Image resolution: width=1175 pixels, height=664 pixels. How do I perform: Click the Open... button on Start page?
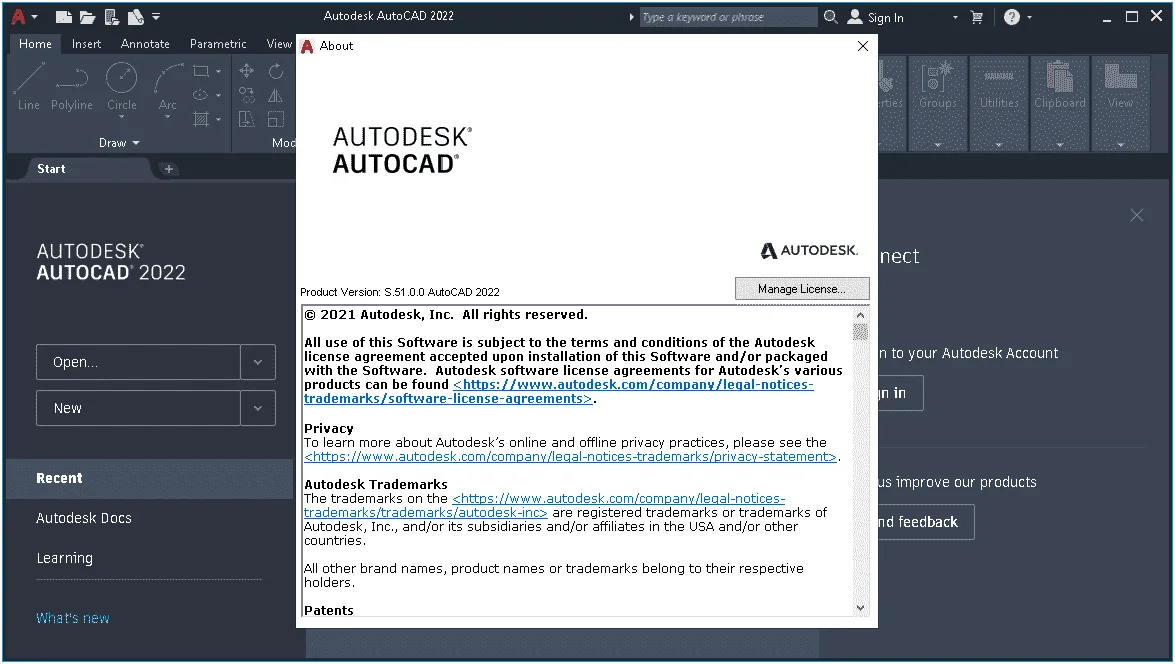(x=139, y=362)
